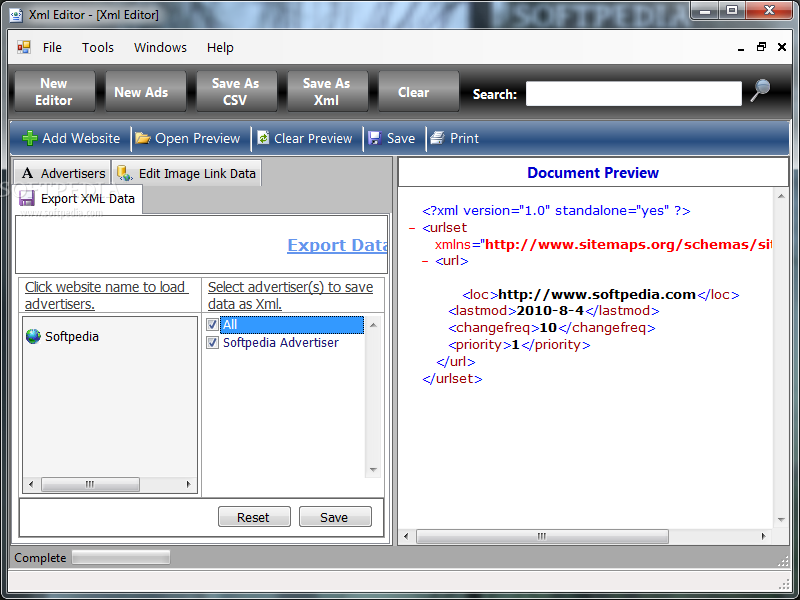800x600 pixels.
Task: Open the Windows menu
Action: click(x=160, y=47)
